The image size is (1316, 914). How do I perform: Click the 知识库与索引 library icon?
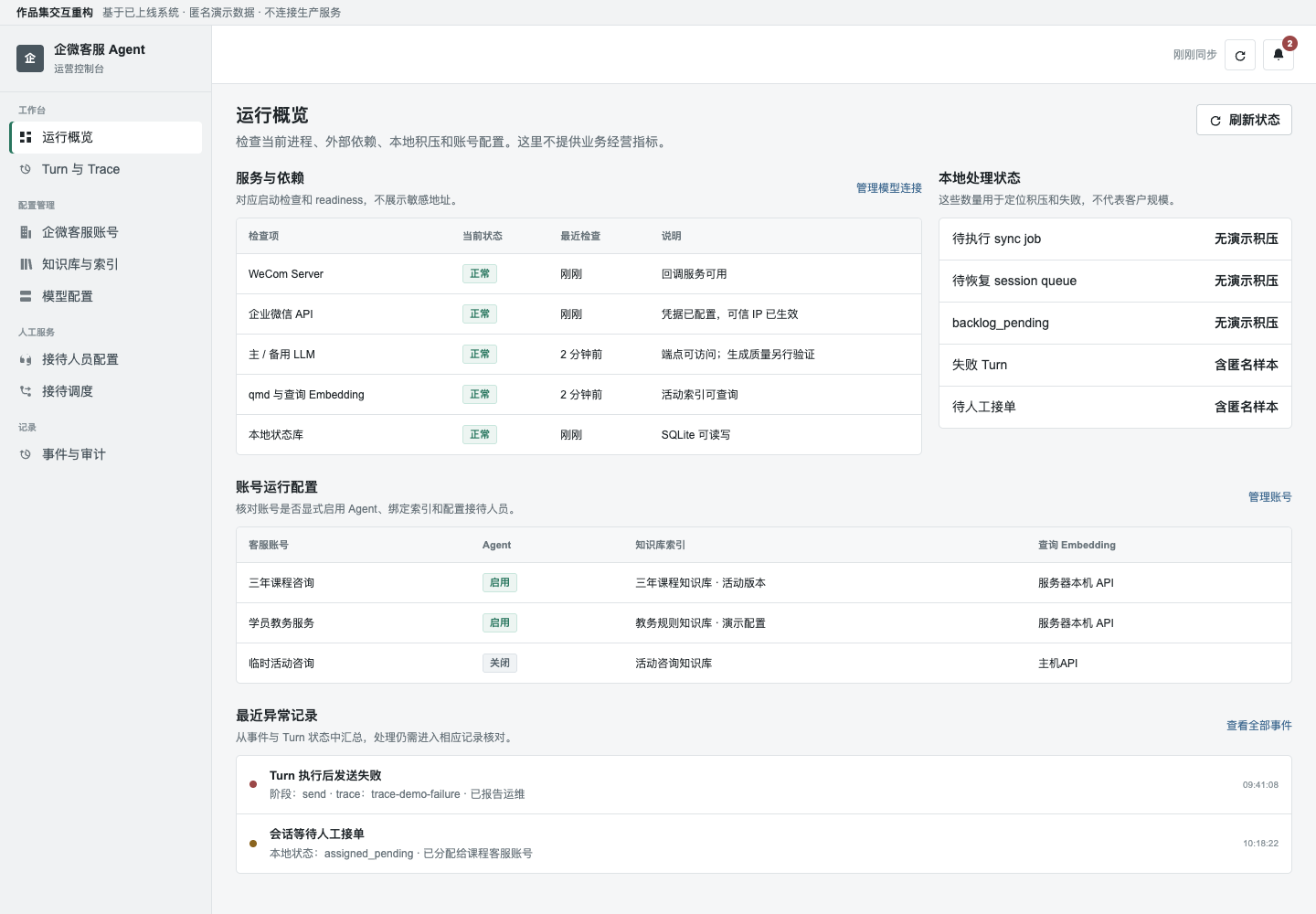tap(26, 264)
